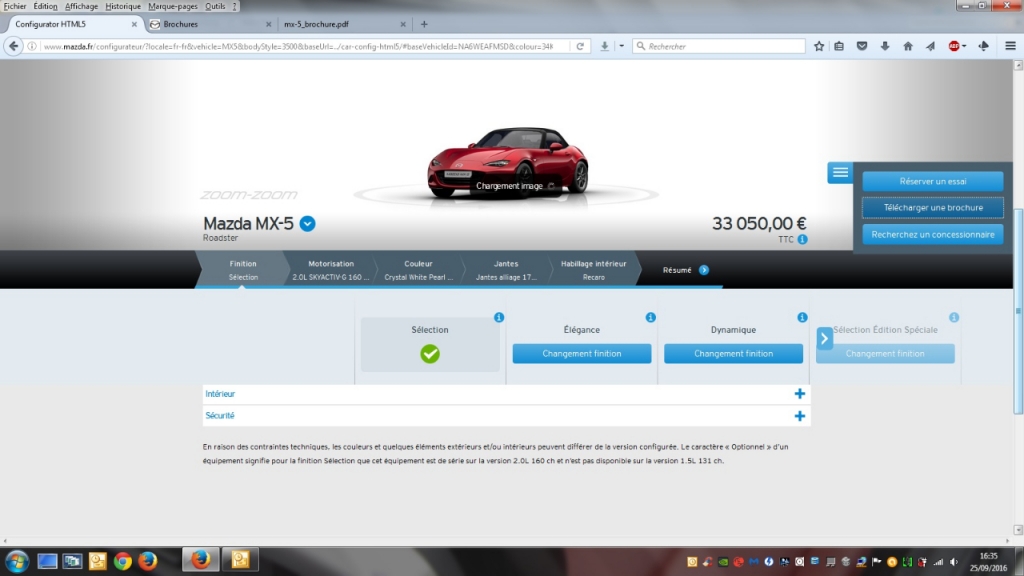Expand the Sécurité section
The height and width of the screenshot is (576, 1024).
click(799, 416)
